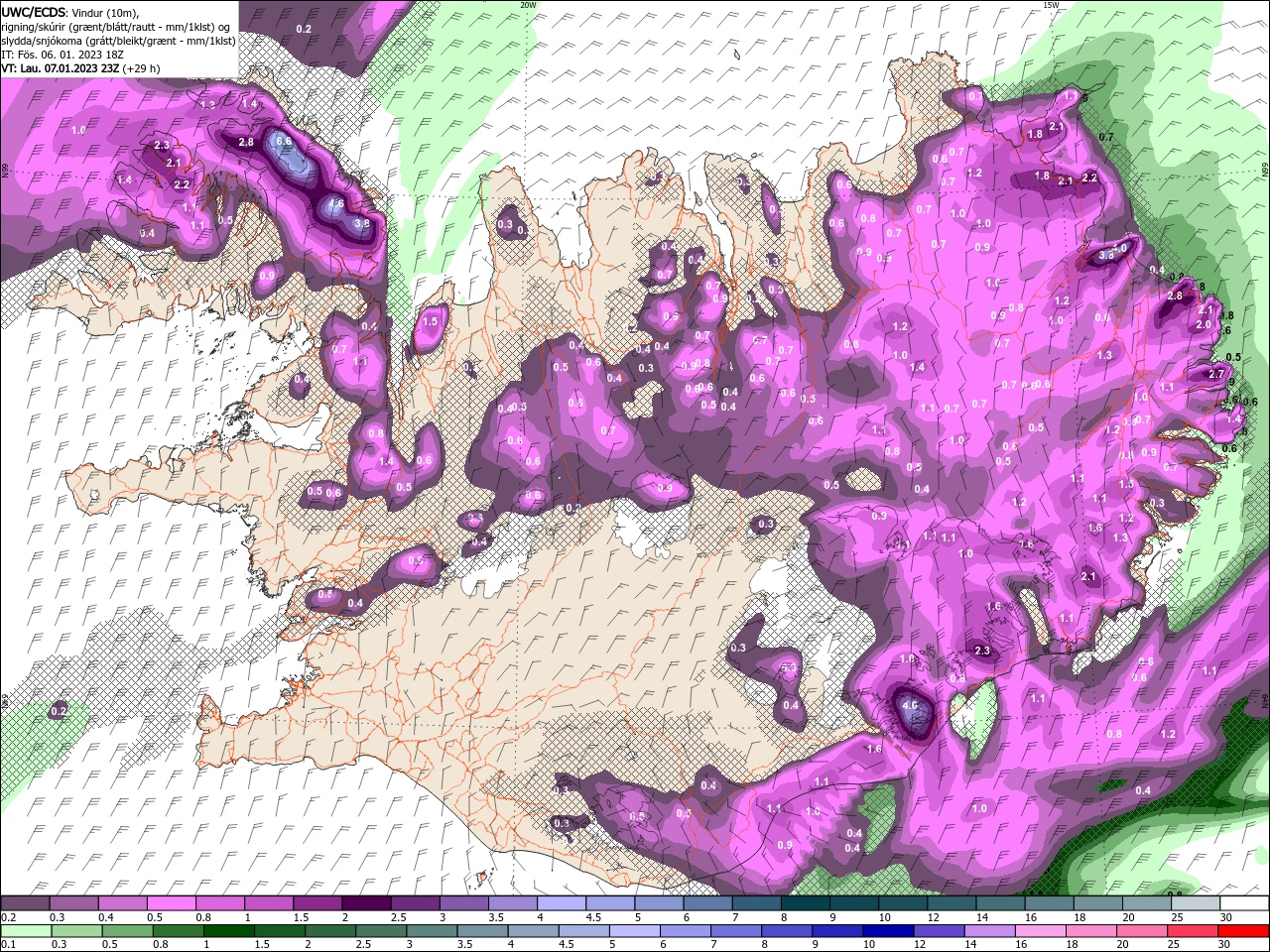Click the 'slydda/snjókoma' legend description line

pyautogui.click(x=118, y=41)
